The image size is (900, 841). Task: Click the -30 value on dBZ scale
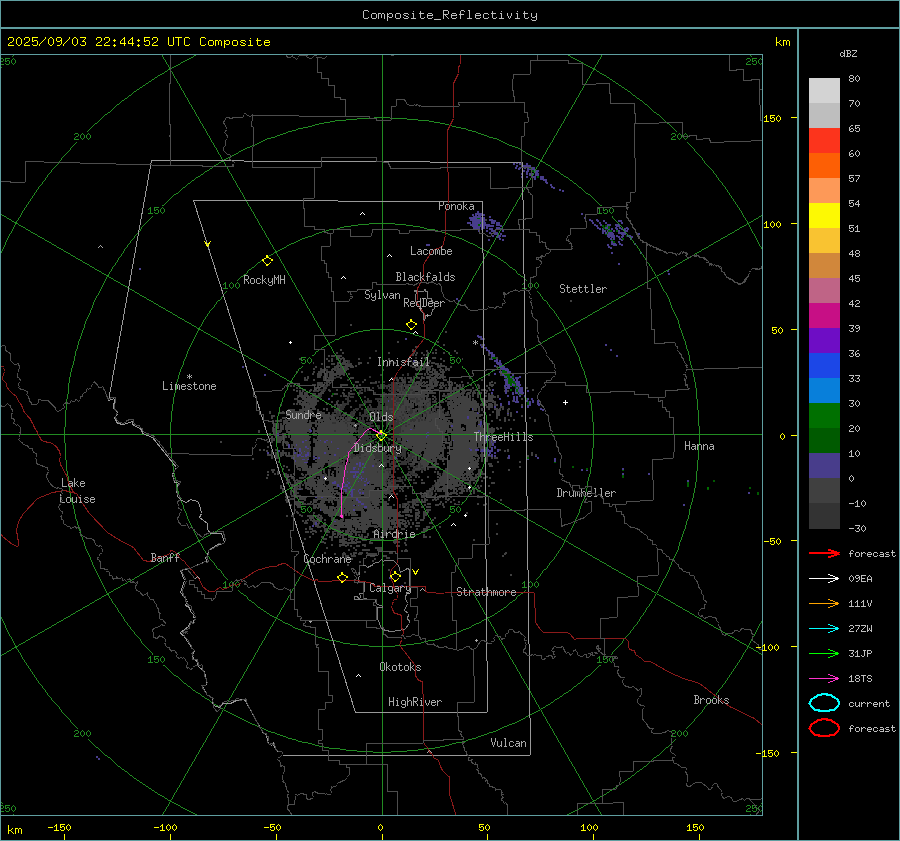[x=858, y=528]
